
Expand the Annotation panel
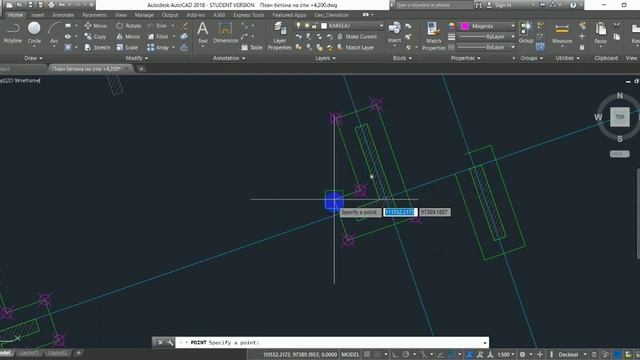click(x=229, y=58)
